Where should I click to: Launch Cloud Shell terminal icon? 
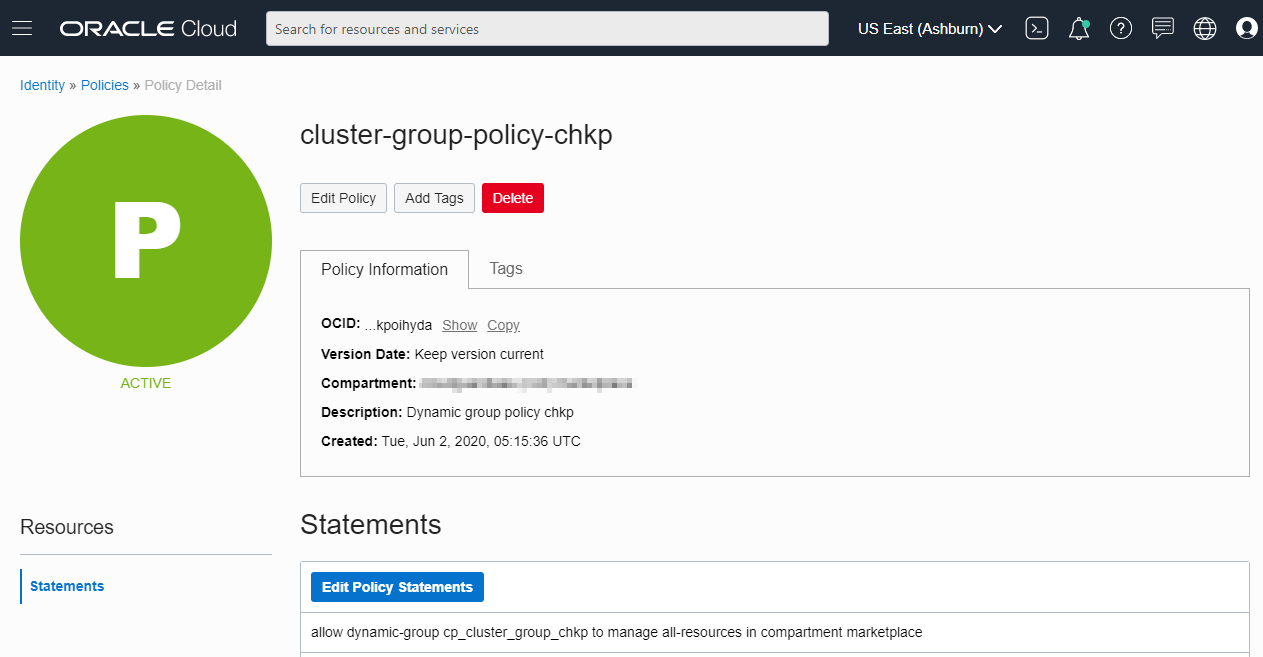pos(1037,29)
